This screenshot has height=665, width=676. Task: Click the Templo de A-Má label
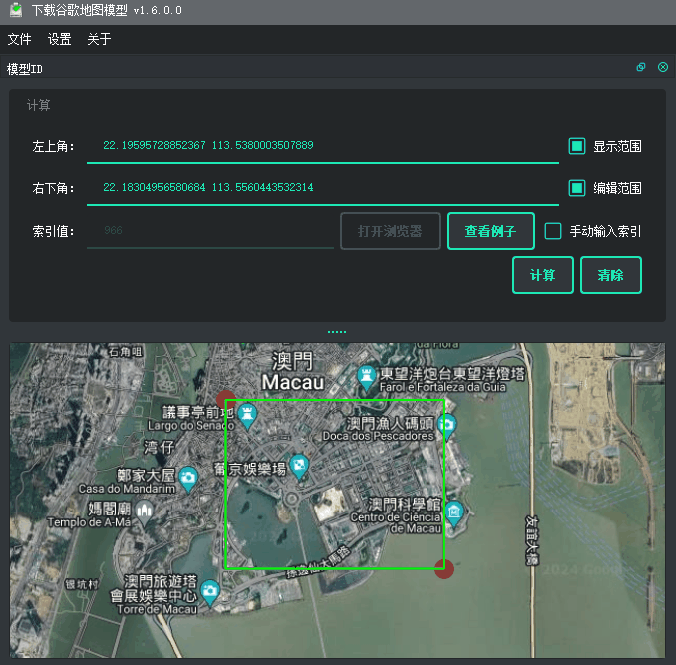(89, 522)
